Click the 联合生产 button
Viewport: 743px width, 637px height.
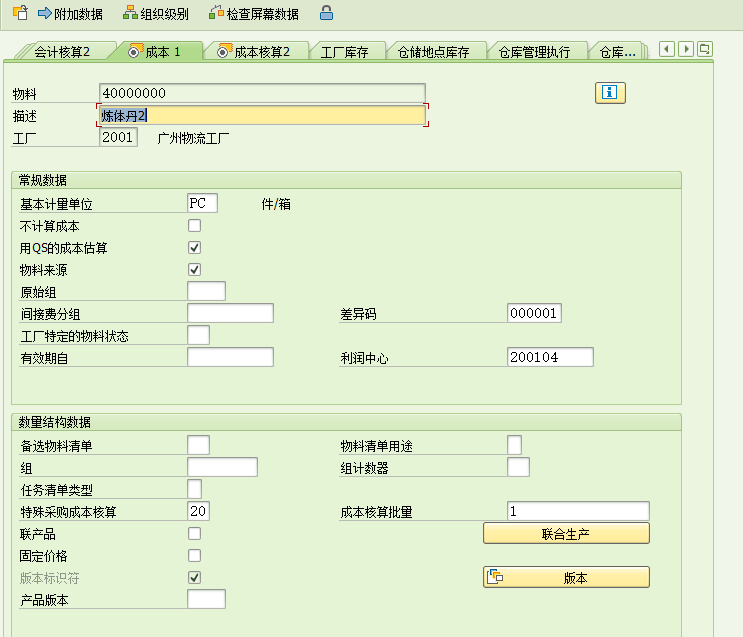566,534
